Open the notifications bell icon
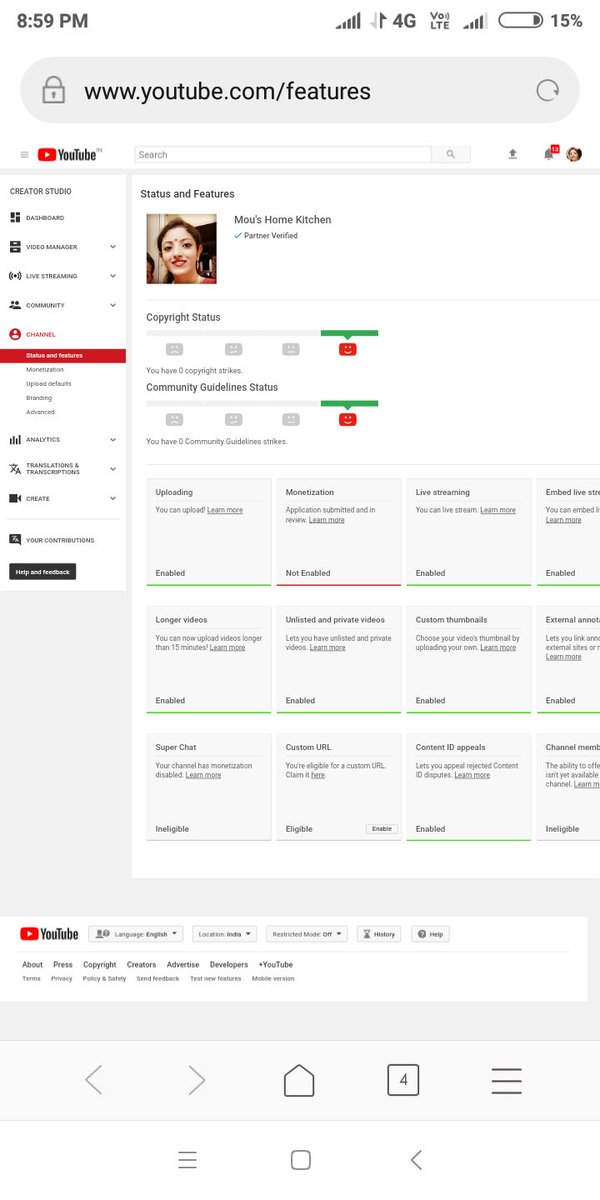Viewport: 600px width, 1200px height. point(548,154)
